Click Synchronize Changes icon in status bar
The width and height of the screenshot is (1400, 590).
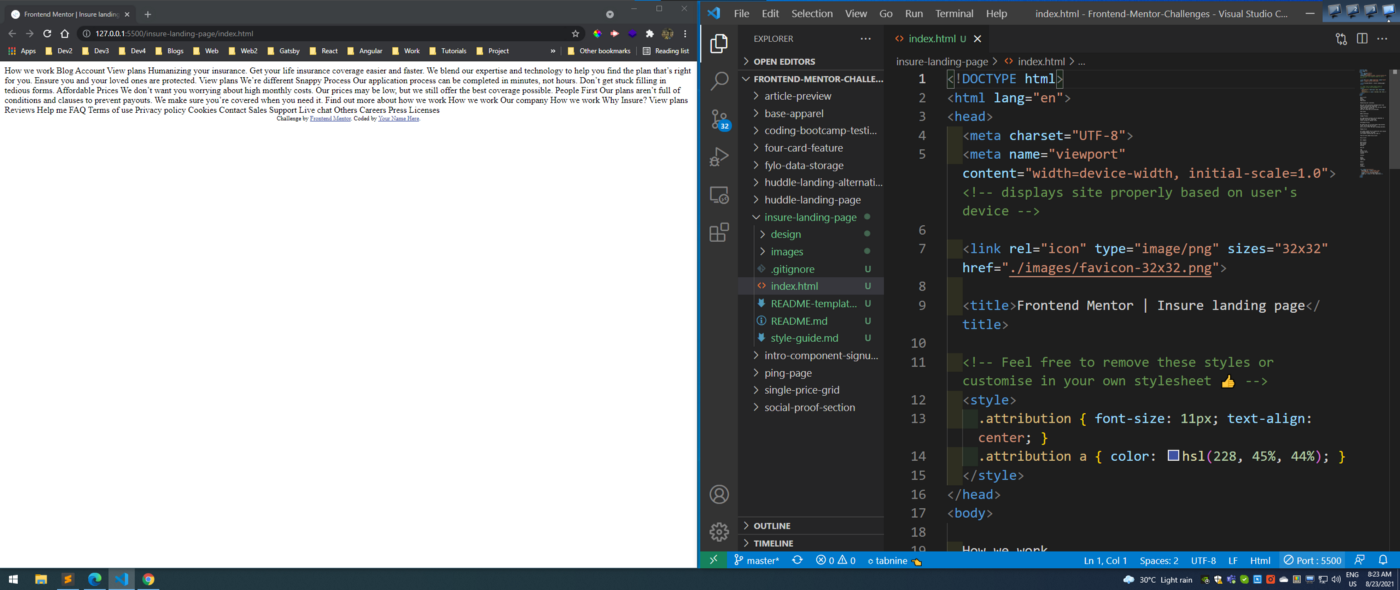tap(797, 561)
